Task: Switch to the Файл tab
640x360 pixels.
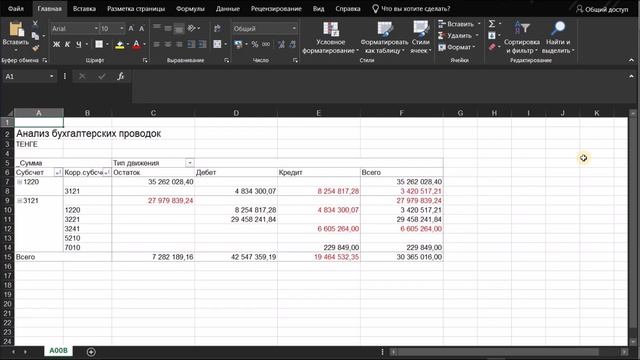Action: click(16, 9)
